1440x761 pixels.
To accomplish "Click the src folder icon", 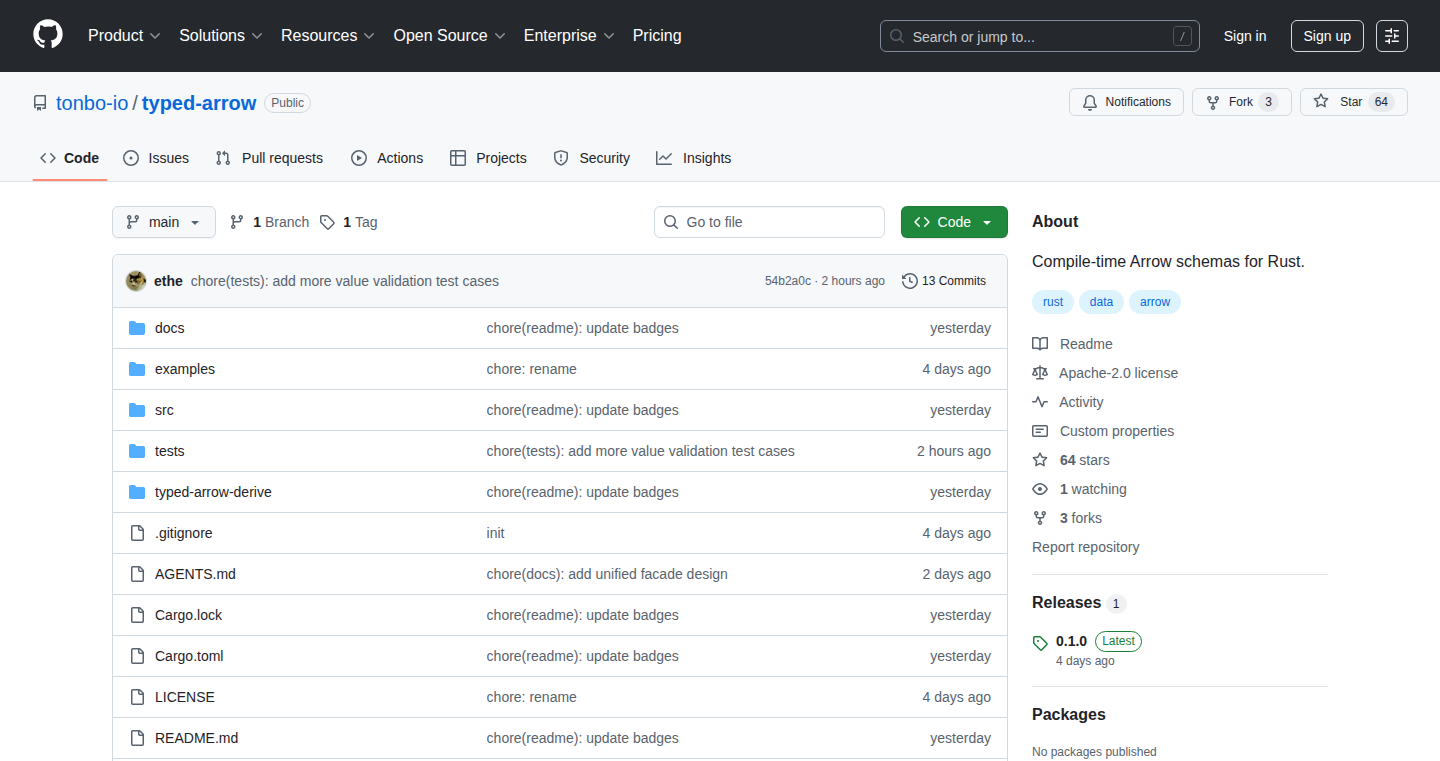I will [137, 410].
